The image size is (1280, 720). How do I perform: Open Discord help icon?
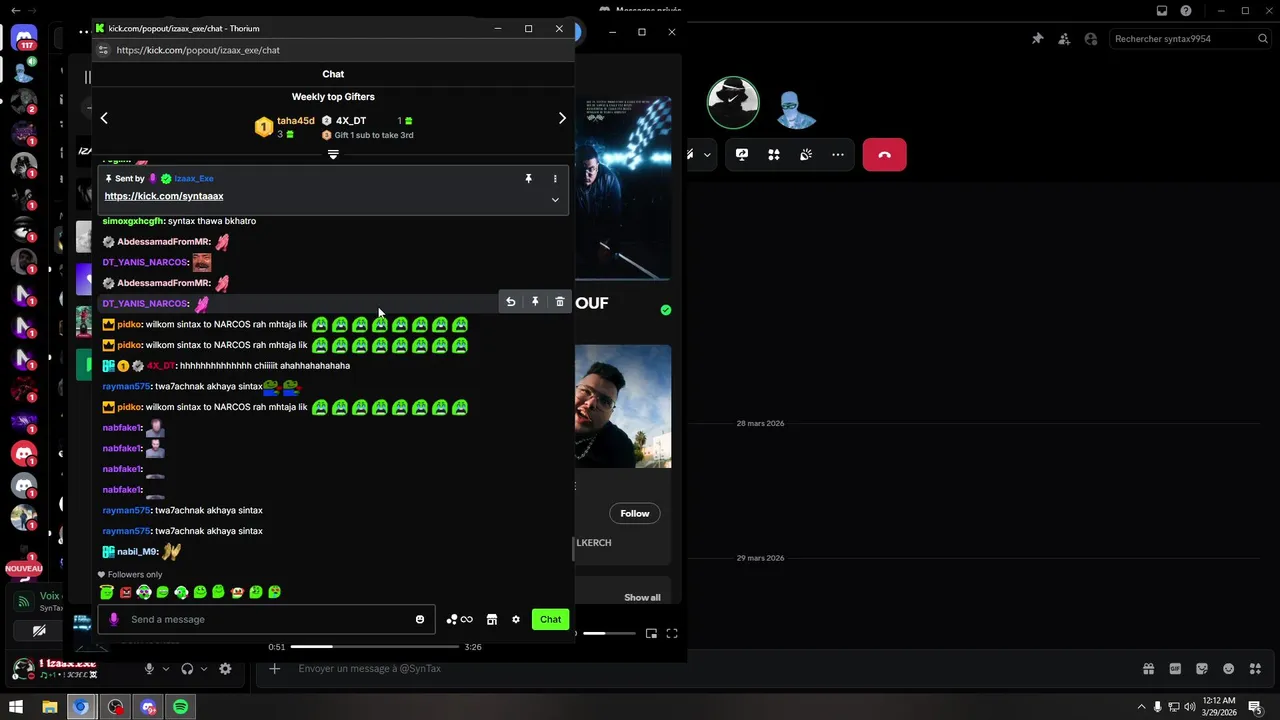(1186, 11)
